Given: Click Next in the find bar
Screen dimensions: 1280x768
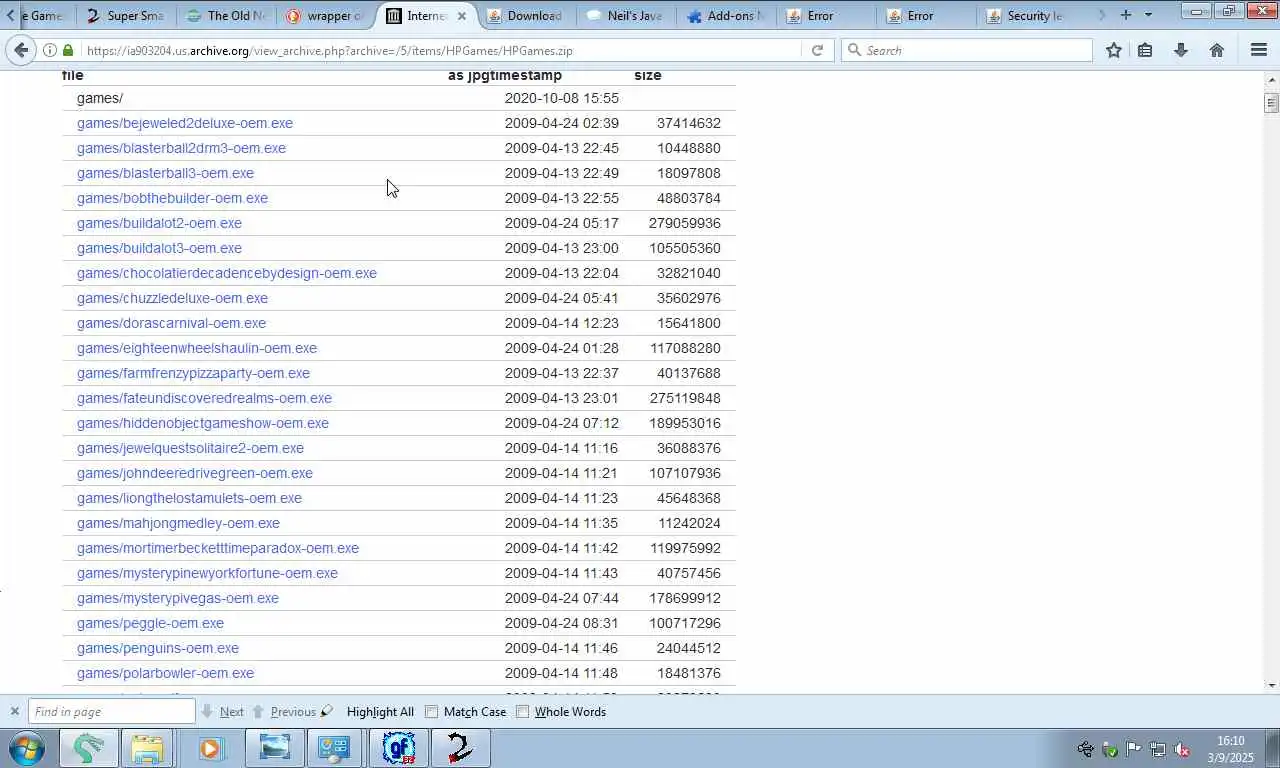Looking at the screenshot, I should pyautogui.click(x=223, y=712).
